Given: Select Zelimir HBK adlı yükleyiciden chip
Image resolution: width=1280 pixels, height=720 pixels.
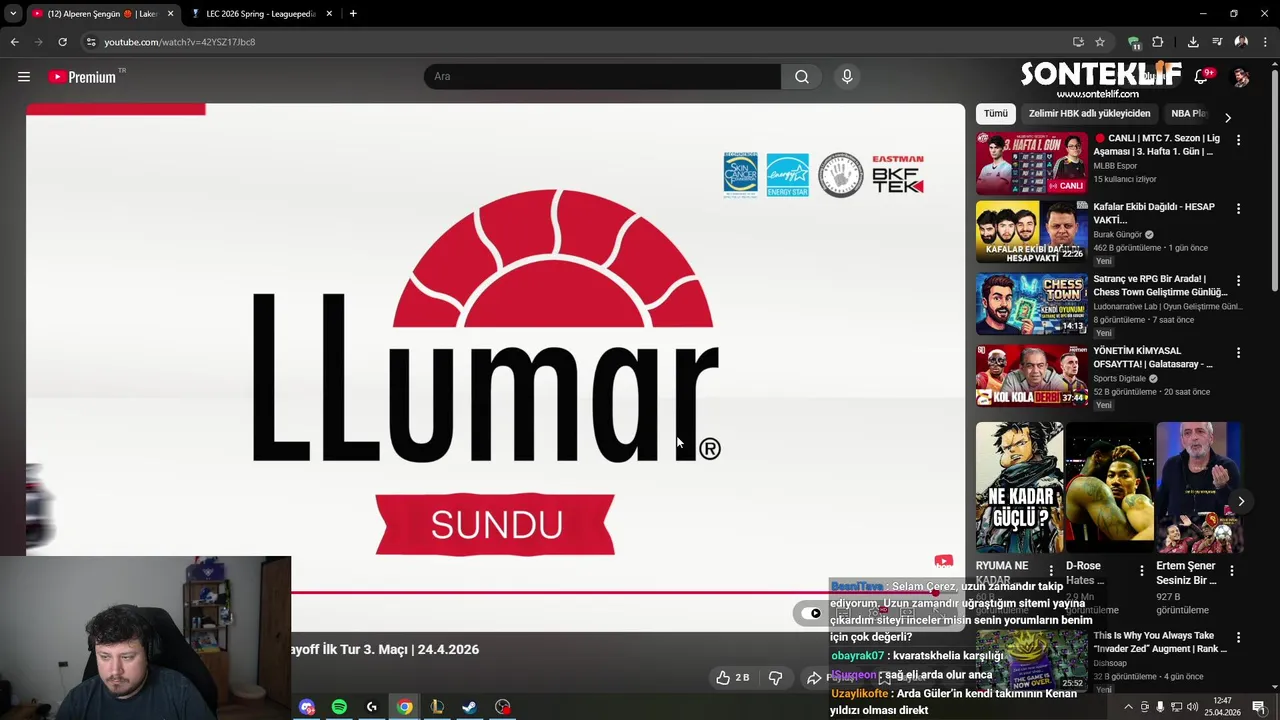Looking at the screenshot, I should point(1089,114).
